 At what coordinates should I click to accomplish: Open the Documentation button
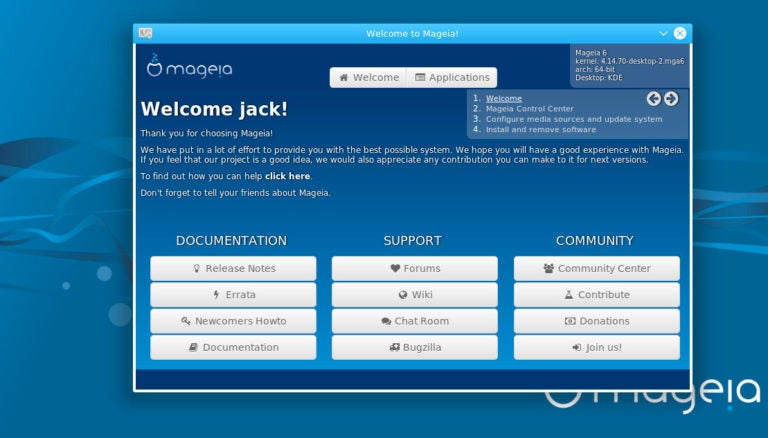coord(233,347)
